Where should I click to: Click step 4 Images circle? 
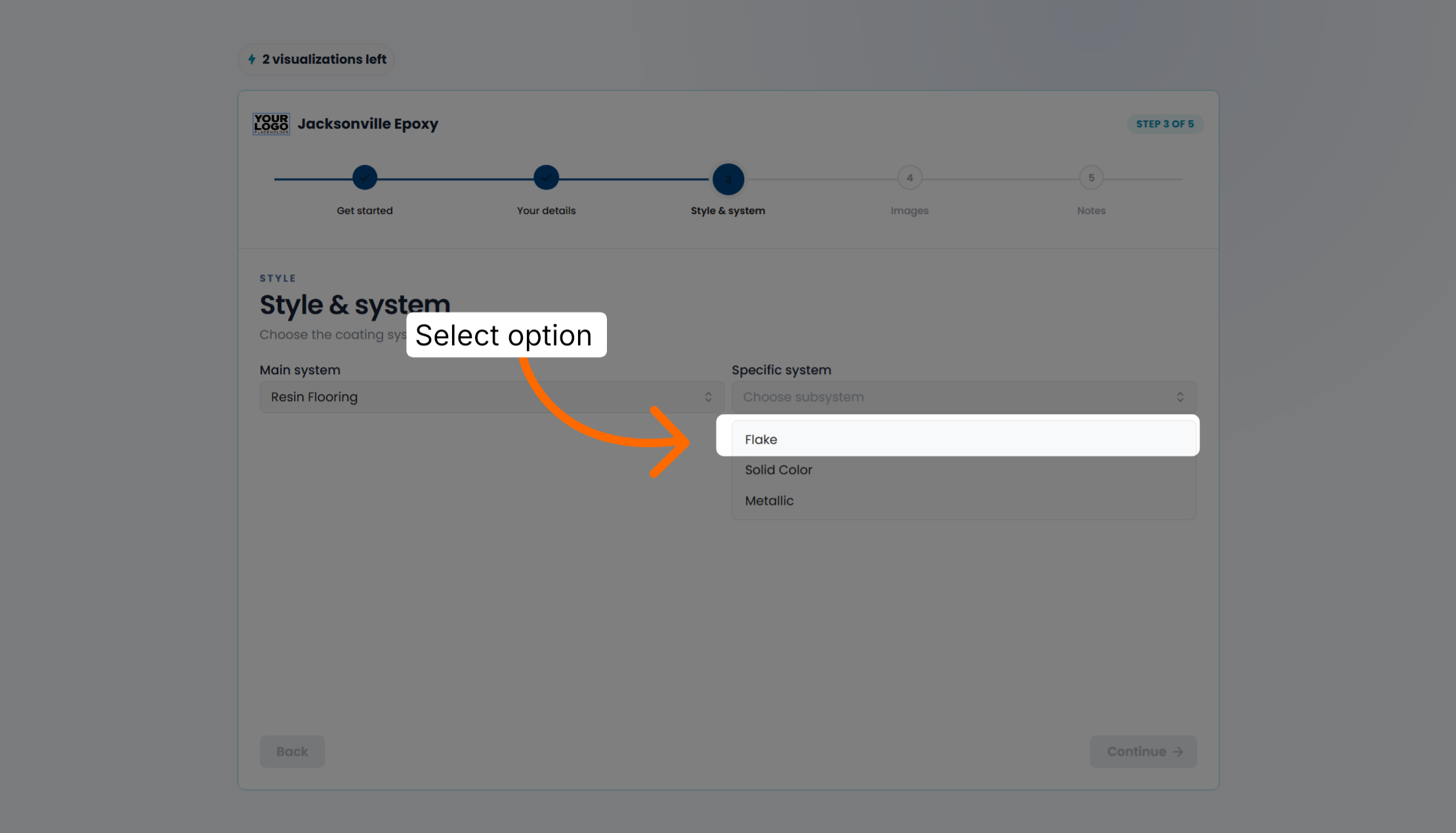[909, 177]
